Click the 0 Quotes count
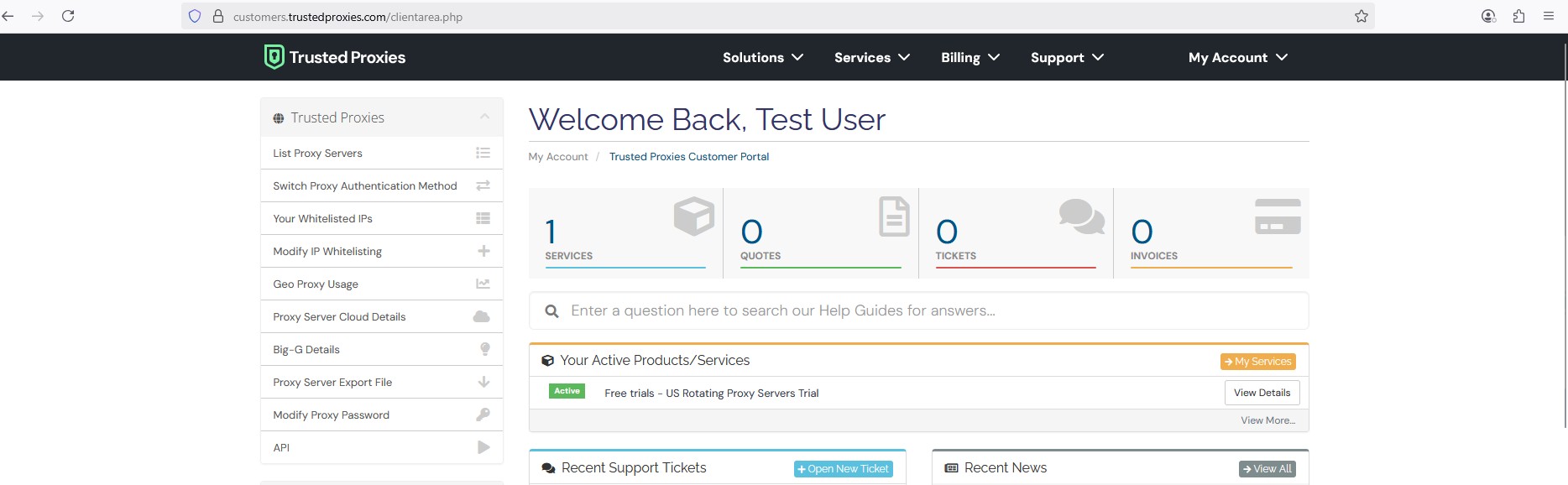Viewport: 1568px width, 485px height. click(751, 232)
